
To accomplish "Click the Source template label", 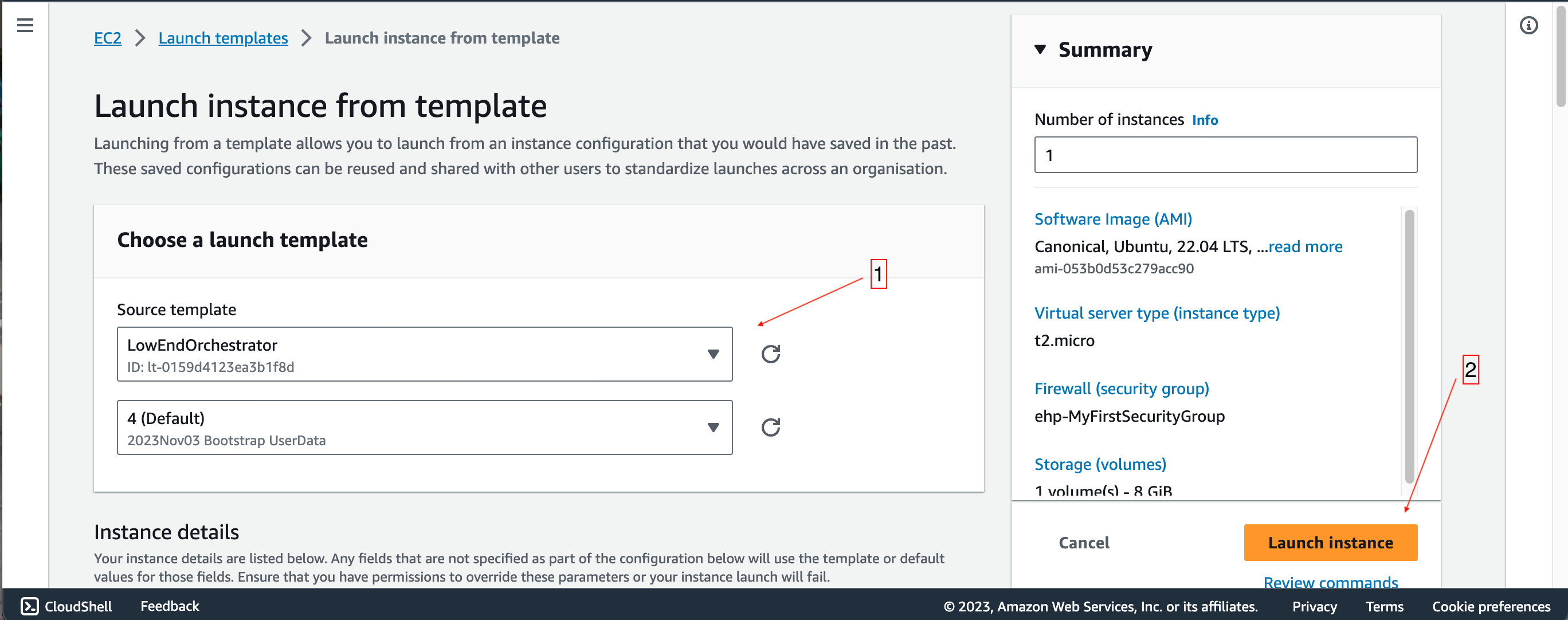I will click(x=177, y=309).
